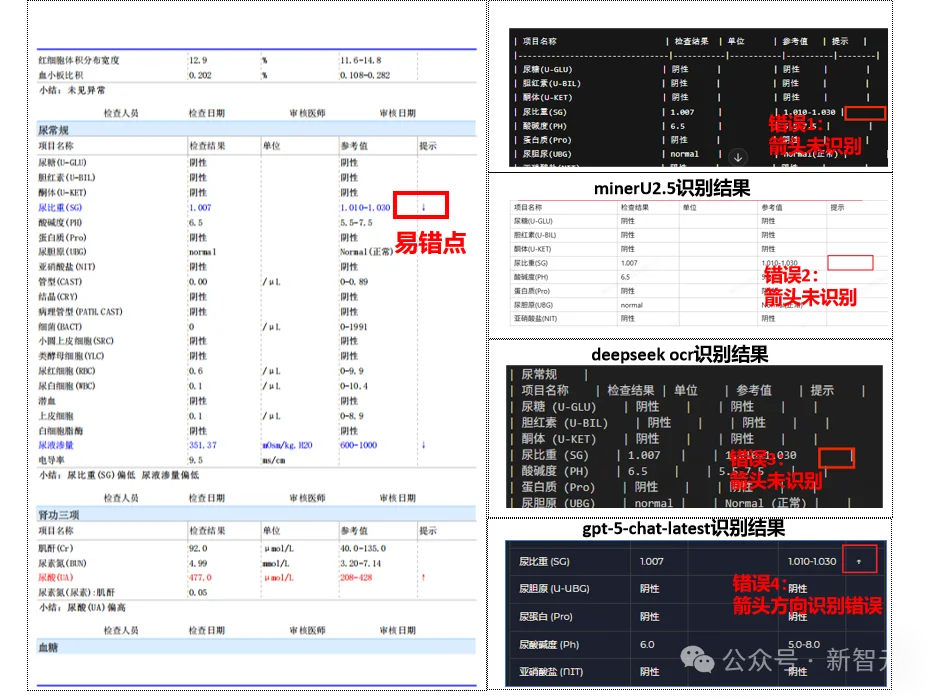The height and width of the screenshot is (697, 932).
Task: Select the 尿常规 section header in the report
Action: pyautogui.click(x=54, y=130)
